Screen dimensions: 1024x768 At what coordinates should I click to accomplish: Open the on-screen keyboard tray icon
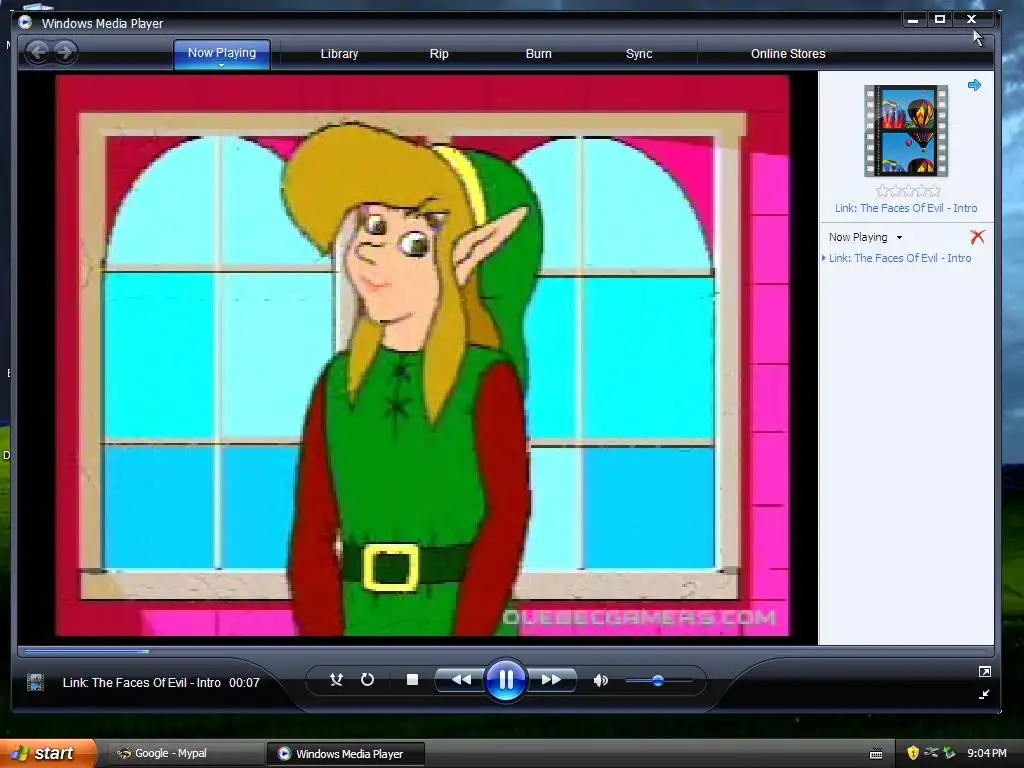click(x=876, y=754)
